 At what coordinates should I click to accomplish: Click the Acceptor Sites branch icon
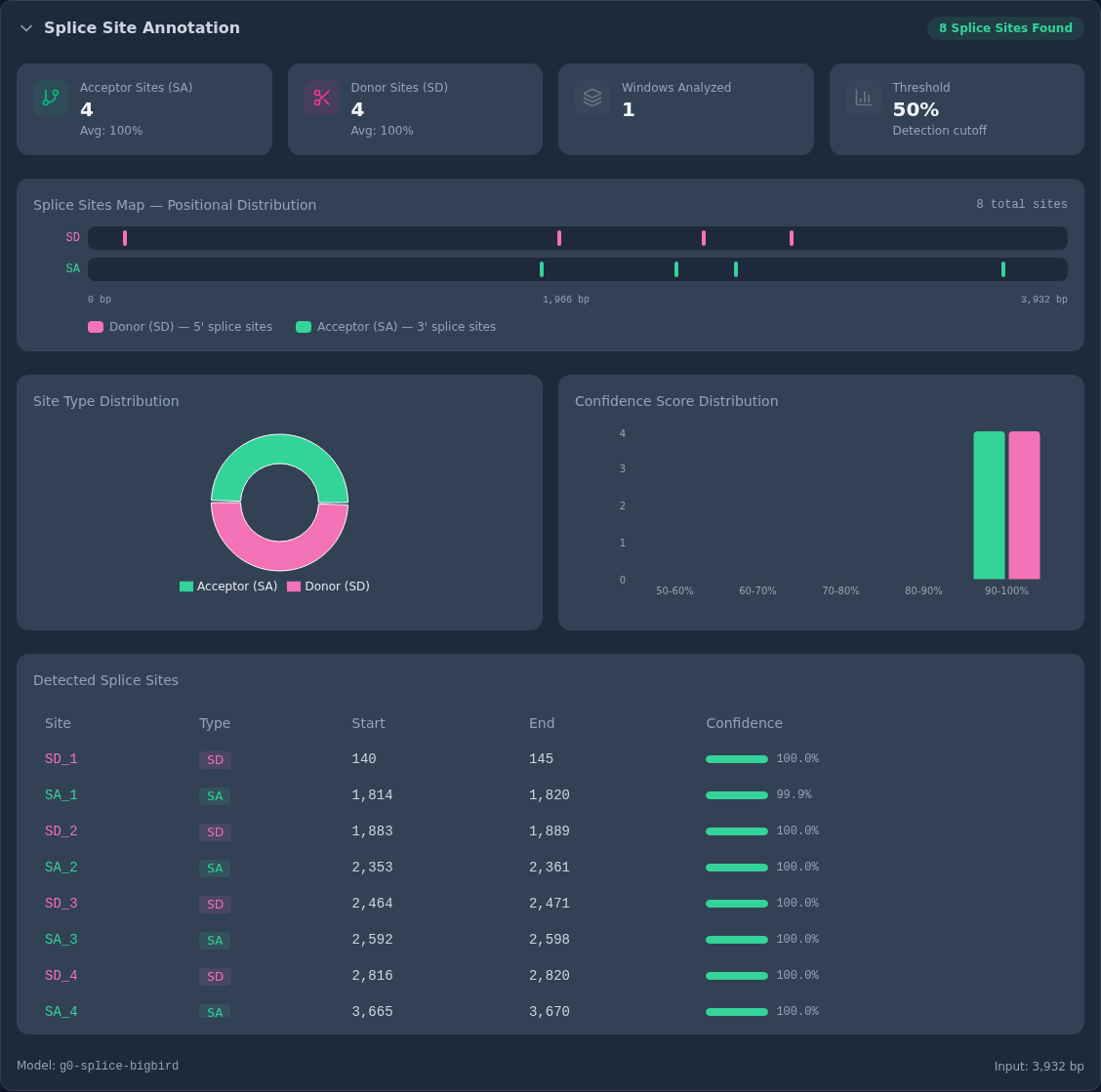click(x=51, y=98)
